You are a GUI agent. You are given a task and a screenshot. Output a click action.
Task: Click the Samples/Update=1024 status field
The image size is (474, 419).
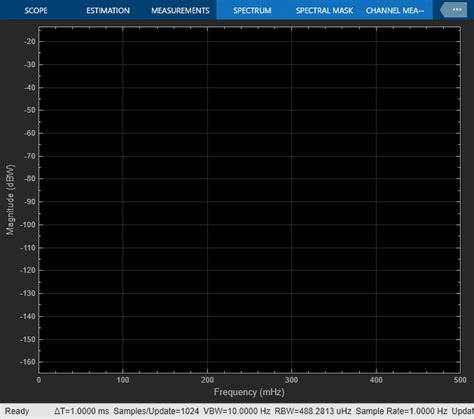(x=156, y=411)
